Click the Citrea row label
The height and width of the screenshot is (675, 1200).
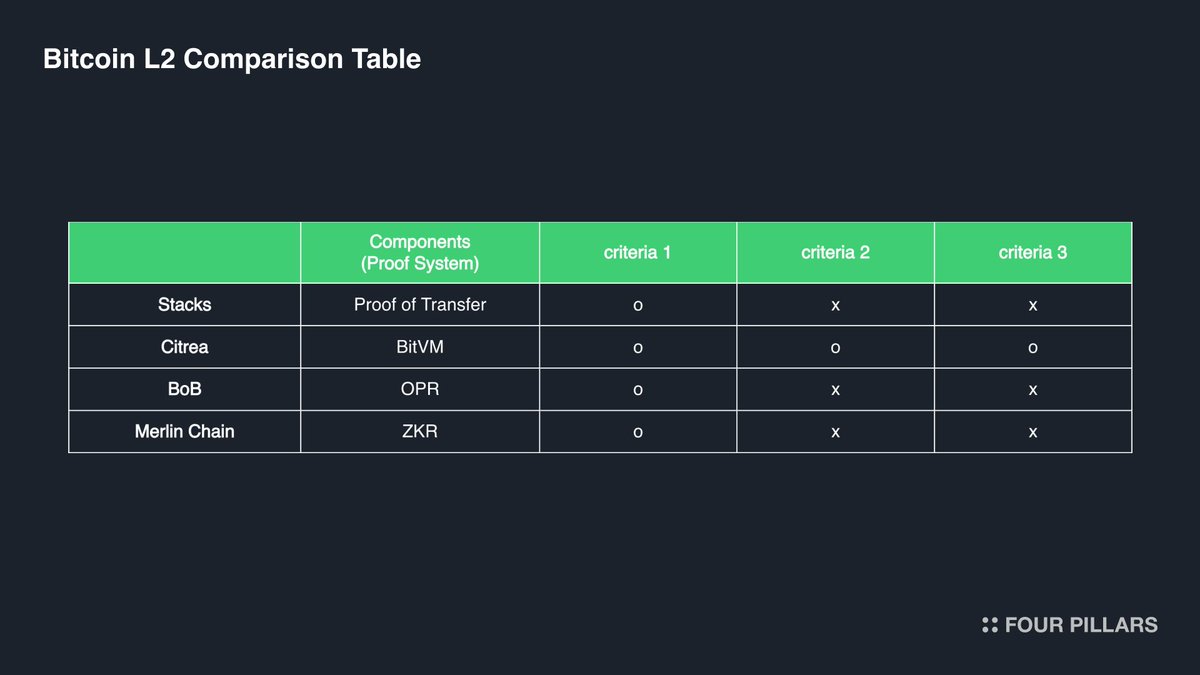pos(185,347)
